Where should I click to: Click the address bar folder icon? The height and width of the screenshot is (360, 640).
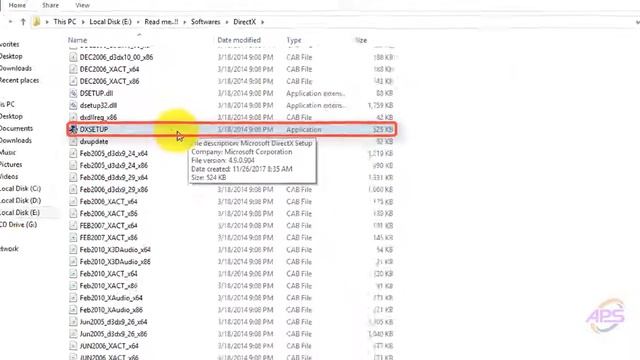coord(37,22)
